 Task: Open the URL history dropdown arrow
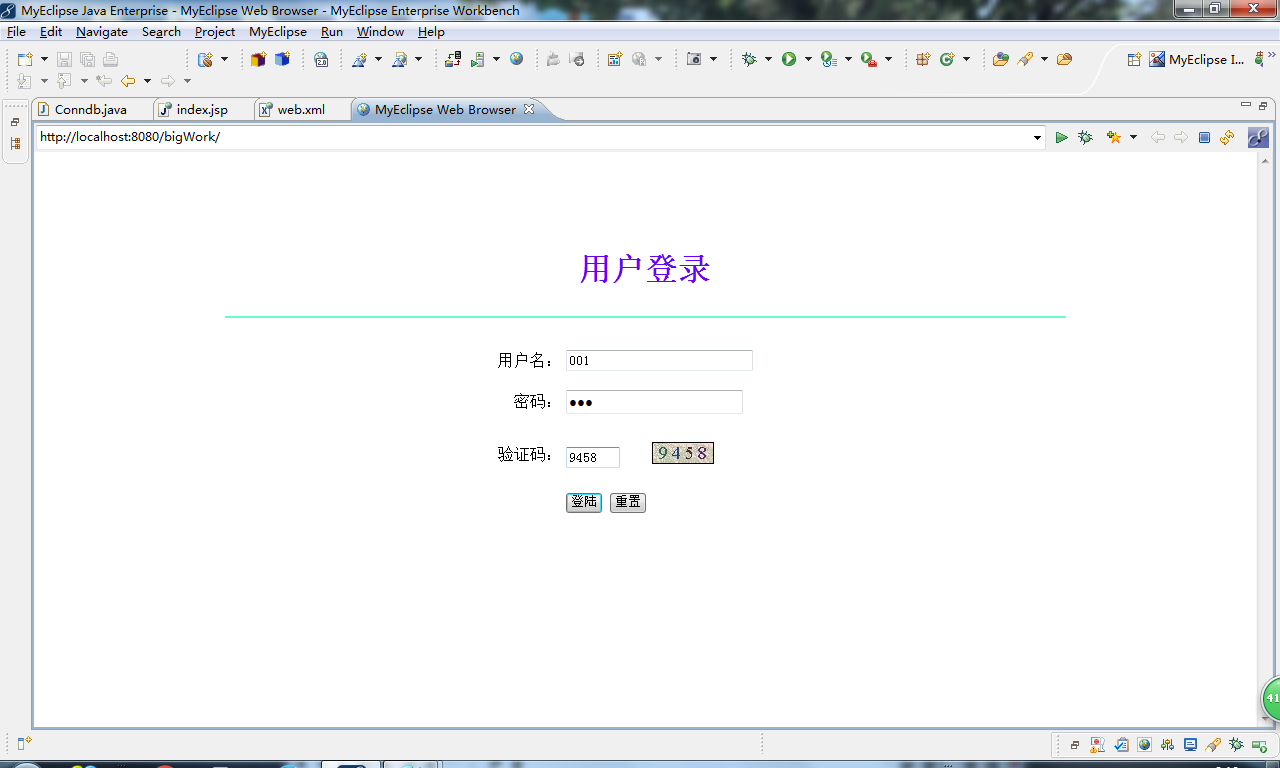coord(1038,138)
